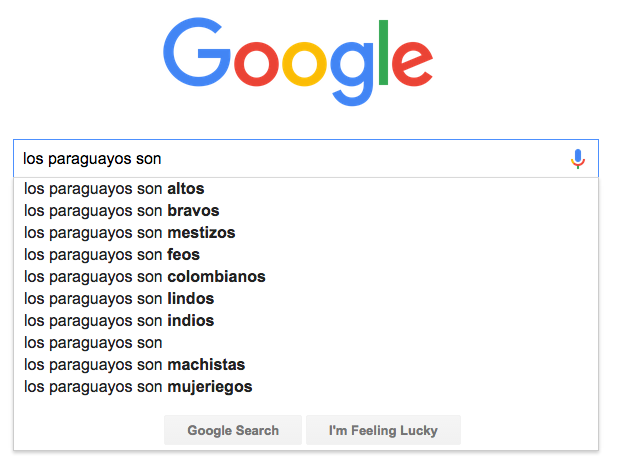623x468 pixels.
Task: Click the voice search microphone icon
Action: (578, 159)
